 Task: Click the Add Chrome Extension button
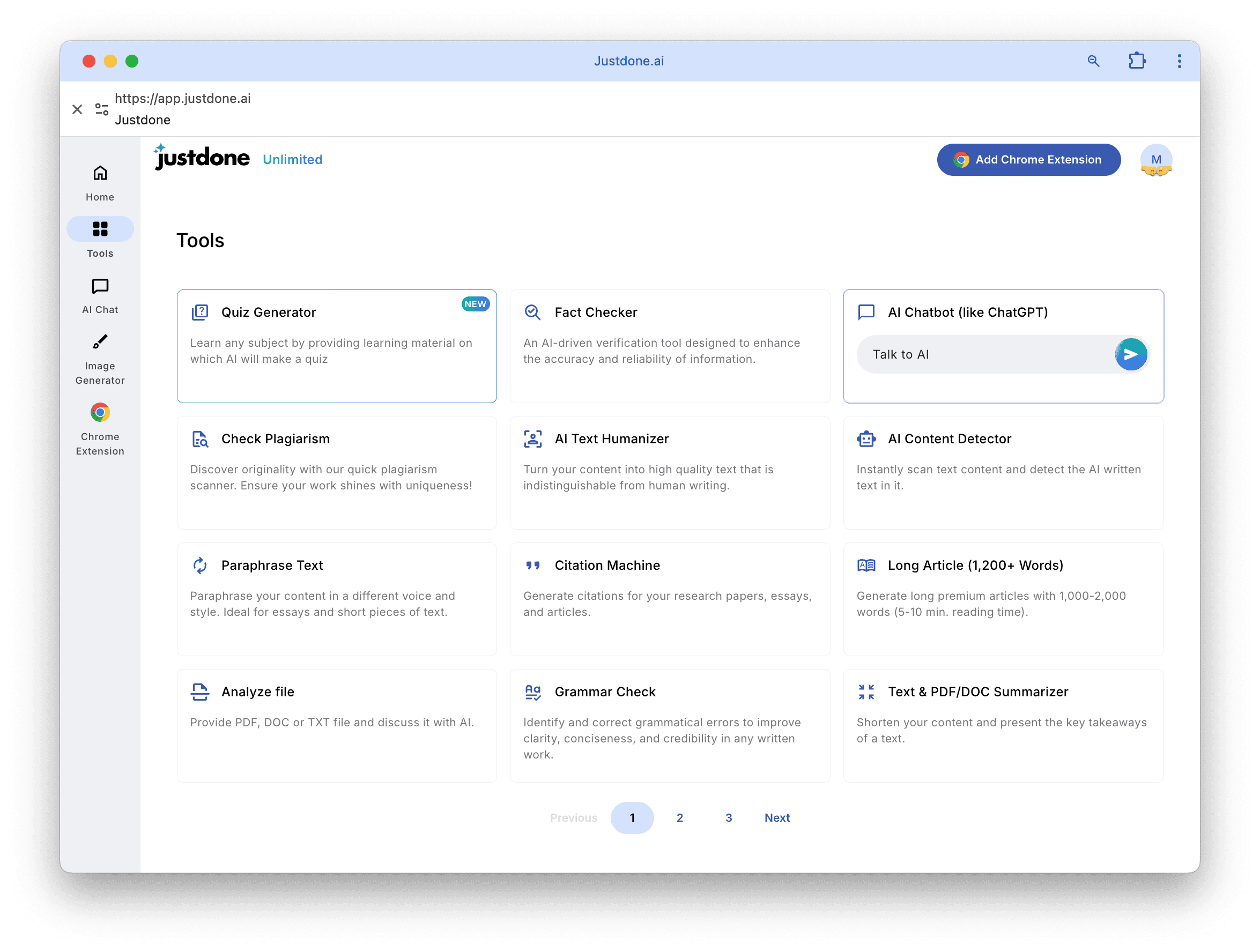coord(1028,160)
